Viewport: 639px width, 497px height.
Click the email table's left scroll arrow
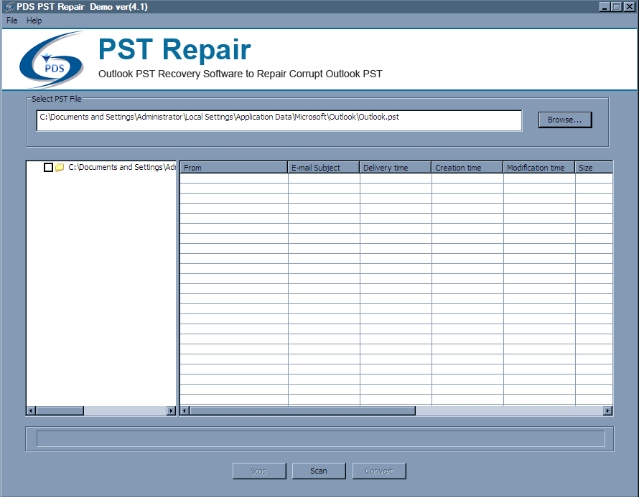[185, 411]
